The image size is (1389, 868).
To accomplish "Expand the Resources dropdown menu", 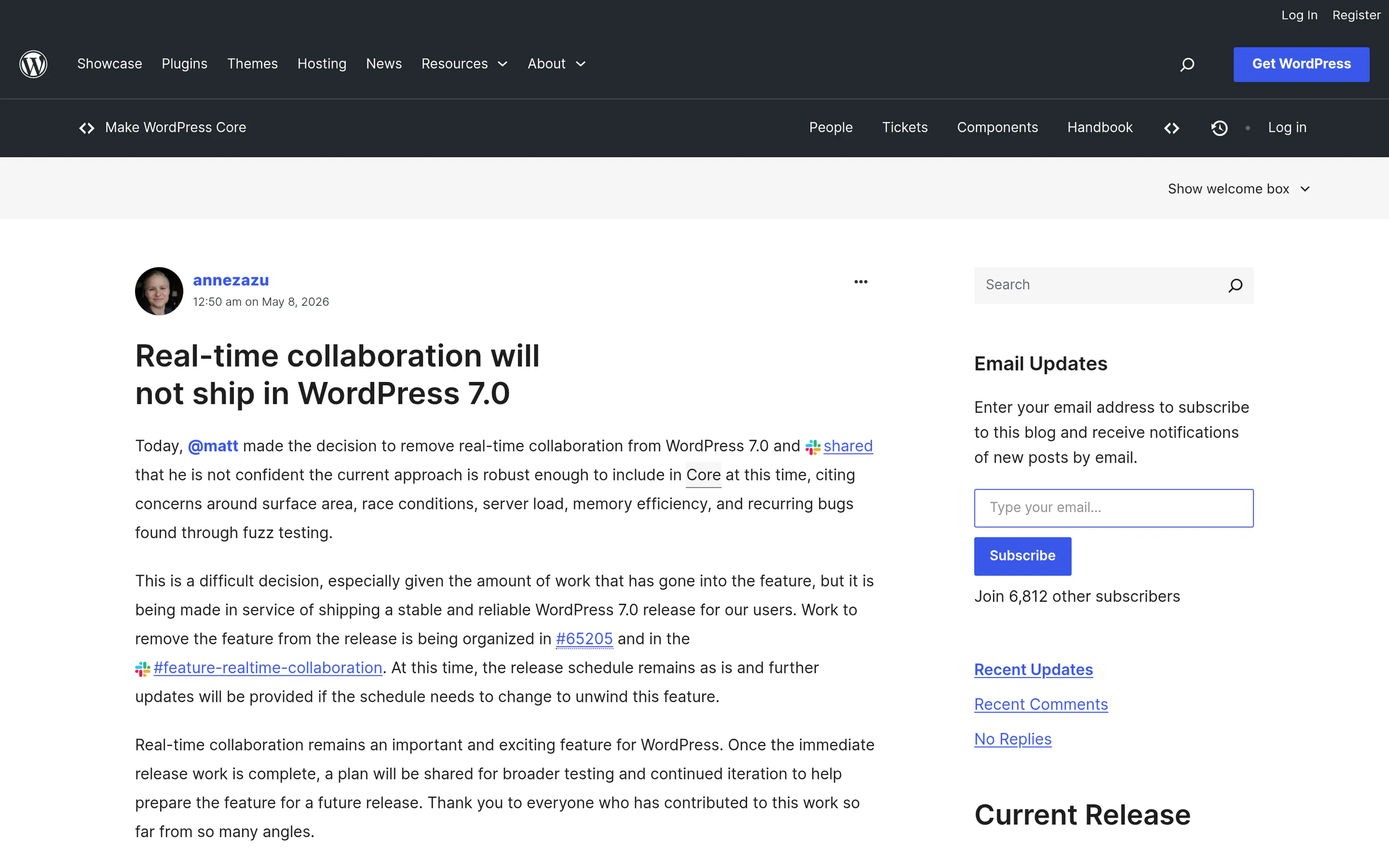I will click(x=464, y=63).
